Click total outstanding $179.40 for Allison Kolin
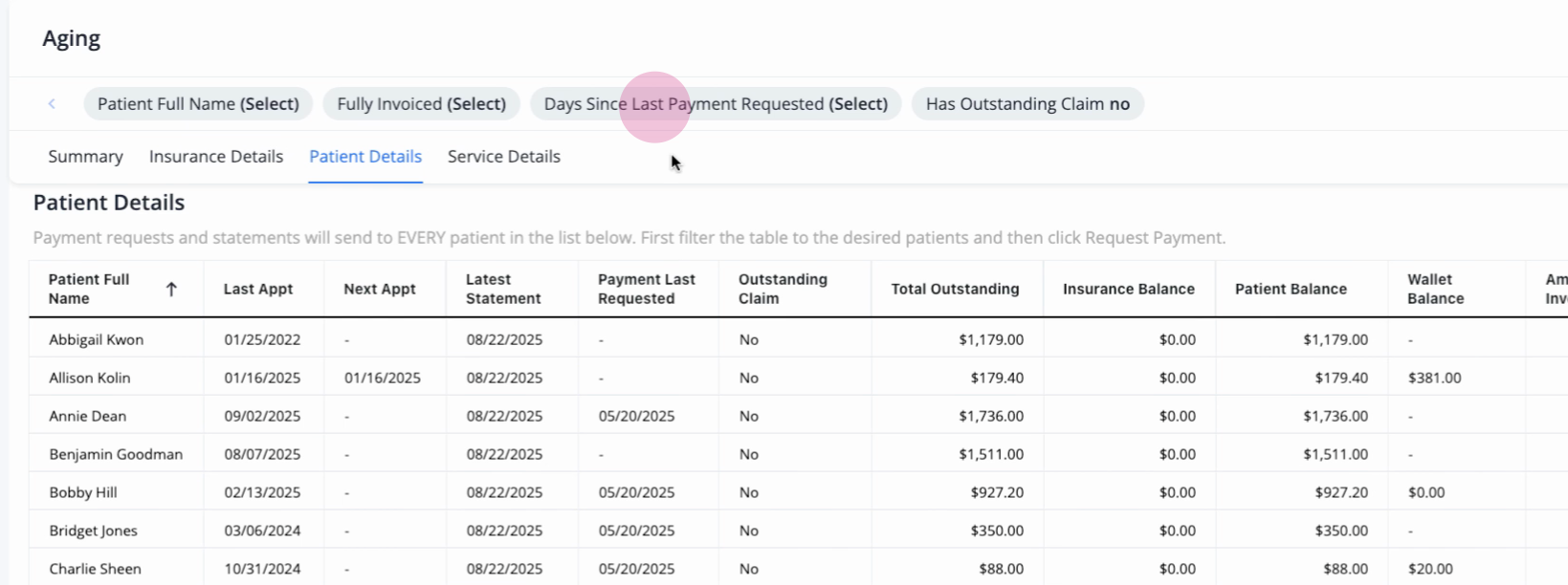The height and width of the screenshot is (585, 1568). pos(997,378)
